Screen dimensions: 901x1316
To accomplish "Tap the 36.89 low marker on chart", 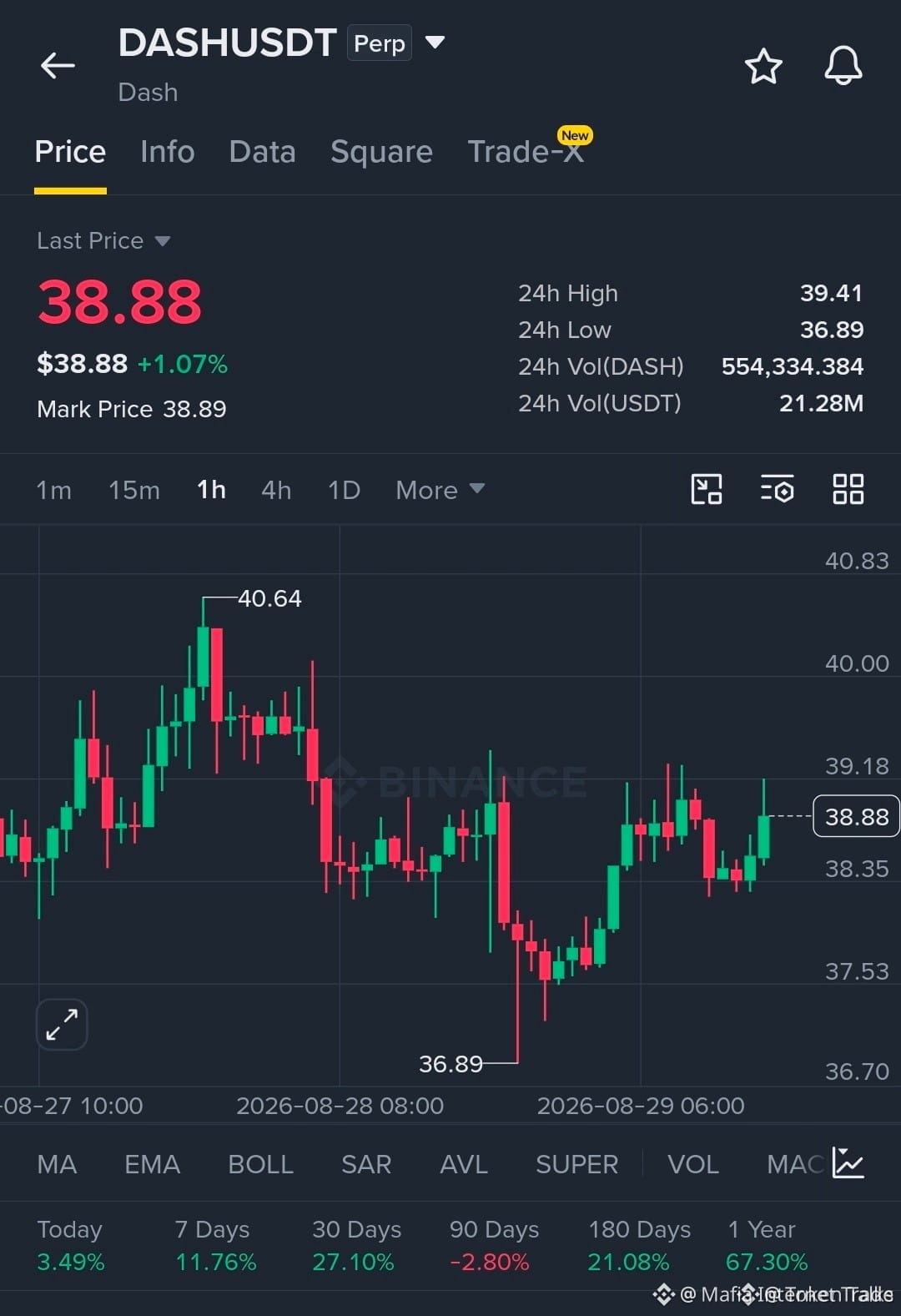I will click(x=450, y=1064).
